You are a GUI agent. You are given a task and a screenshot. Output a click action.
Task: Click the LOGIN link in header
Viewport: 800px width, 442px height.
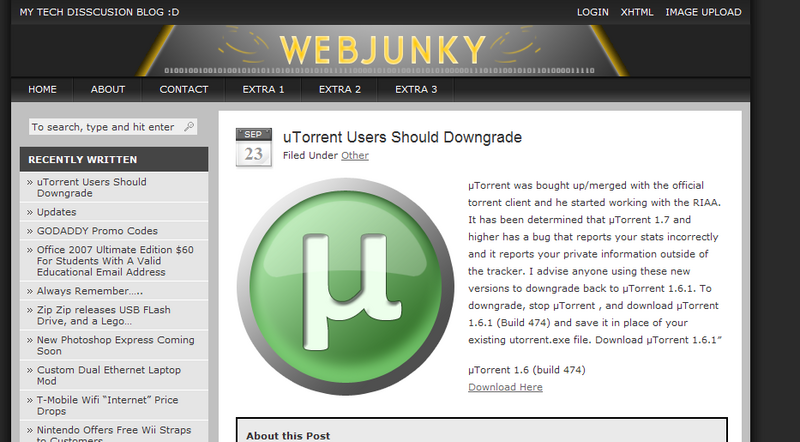pos(592,12)
